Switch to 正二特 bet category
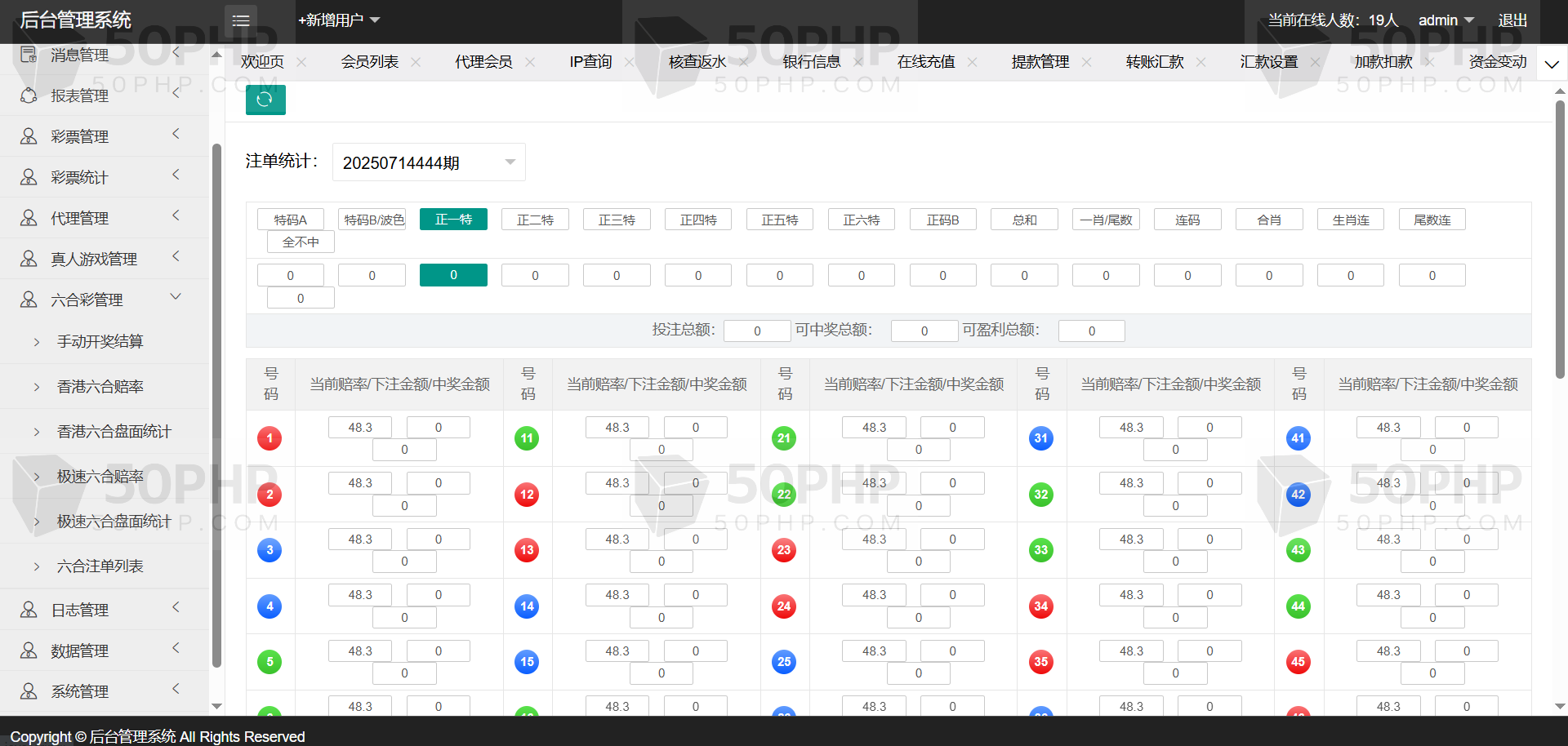1568x746 pixels. (535, 220)
